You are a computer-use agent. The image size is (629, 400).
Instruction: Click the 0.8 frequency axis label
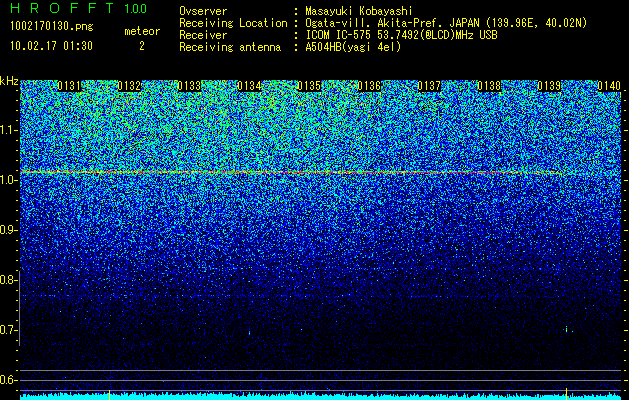coord(8,280)
